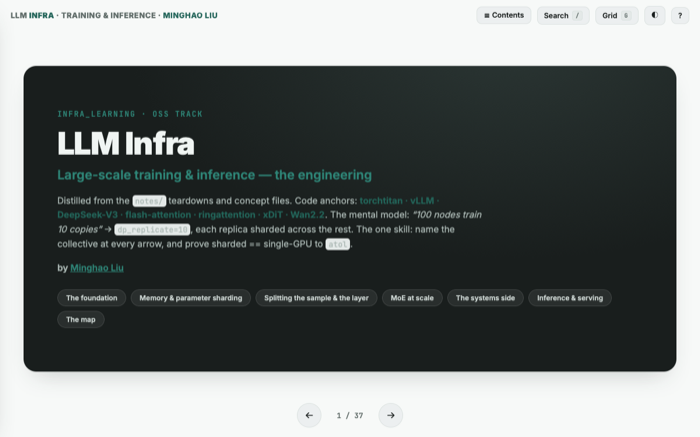Viewport: 700px width, 437px height.
Task: Open the flash-attention code anchor link
Action: tap(158, 215)
